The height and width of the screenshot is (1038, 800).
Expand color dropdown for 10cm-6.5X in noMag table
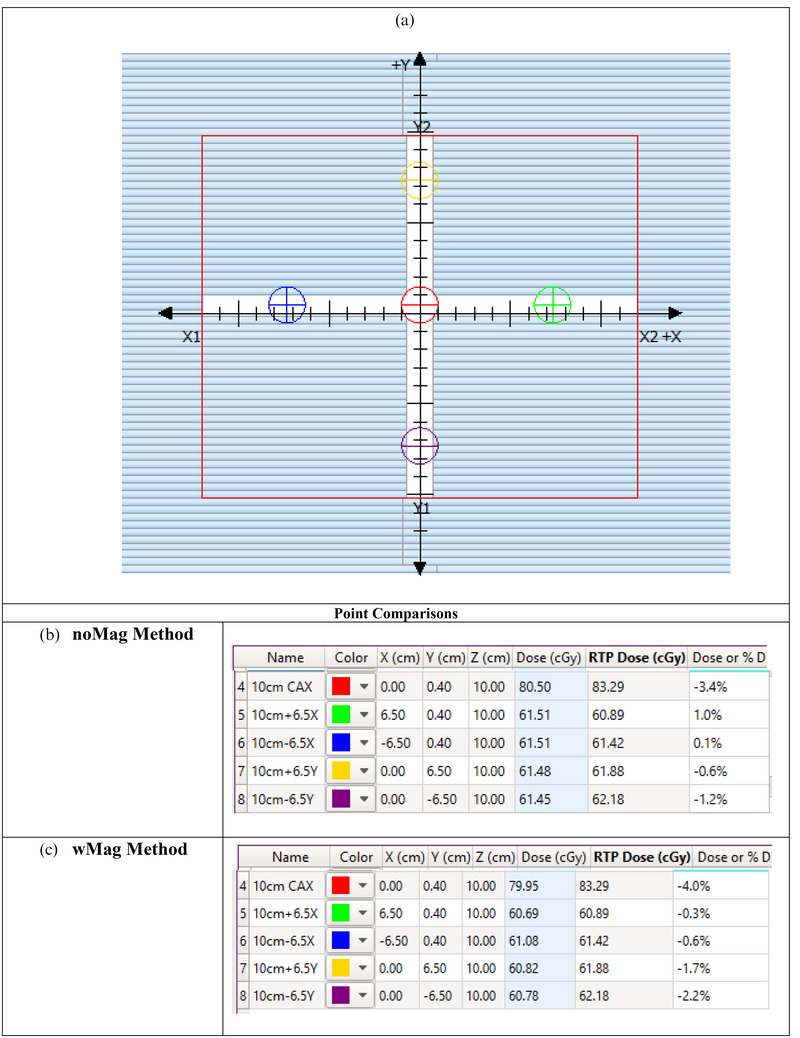point(363,742)
